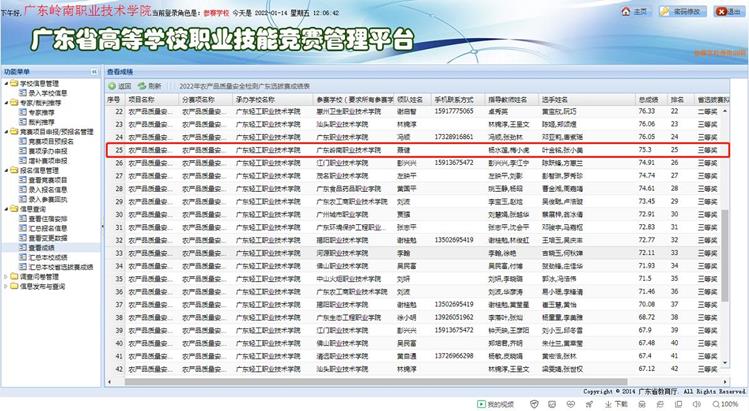Select the highlighted row number 25

(117, 149)
